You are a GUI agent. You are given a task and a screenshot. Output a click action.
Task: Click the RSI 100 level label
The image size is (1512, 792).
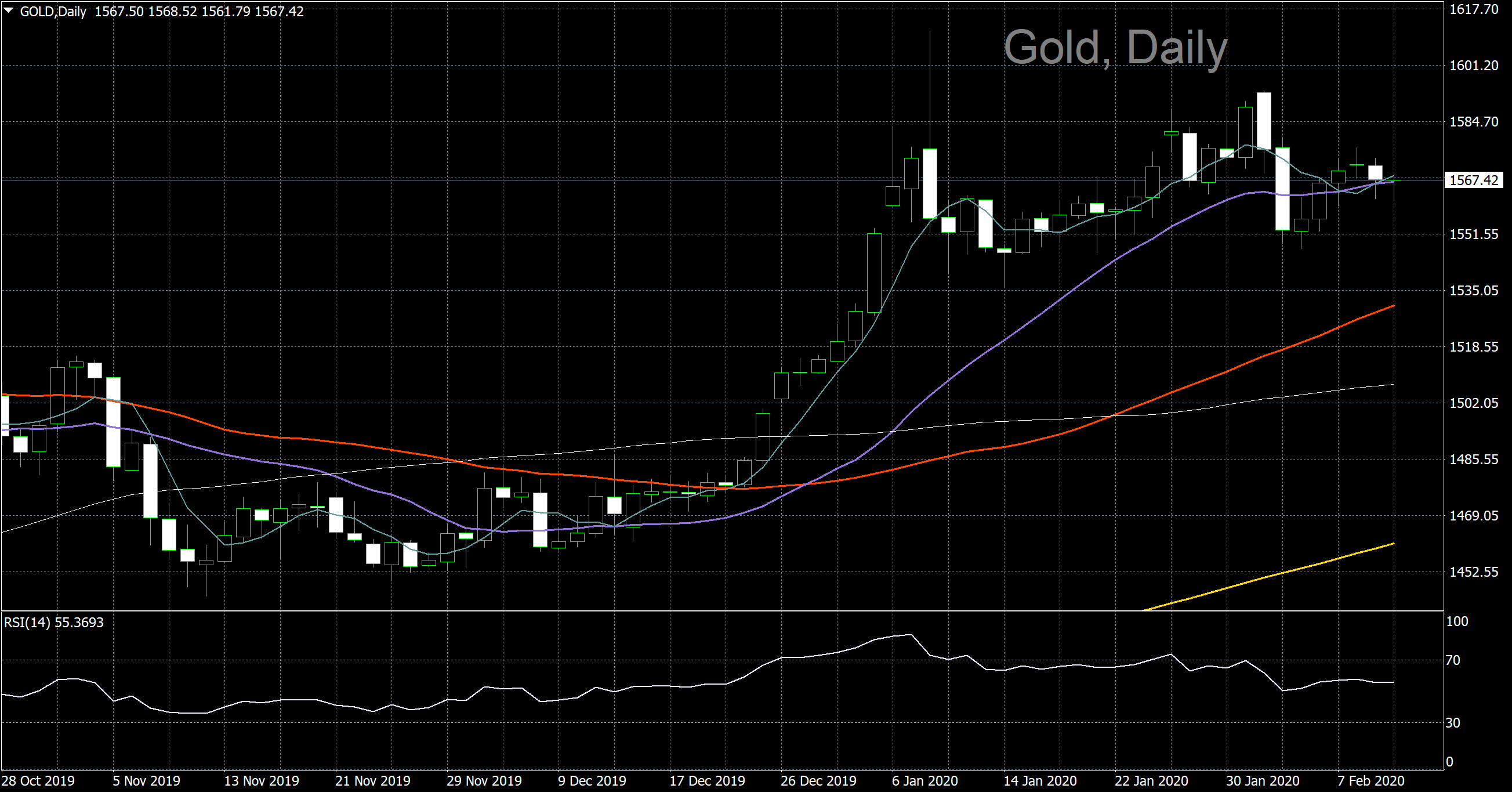click(x=1457, y=621)
